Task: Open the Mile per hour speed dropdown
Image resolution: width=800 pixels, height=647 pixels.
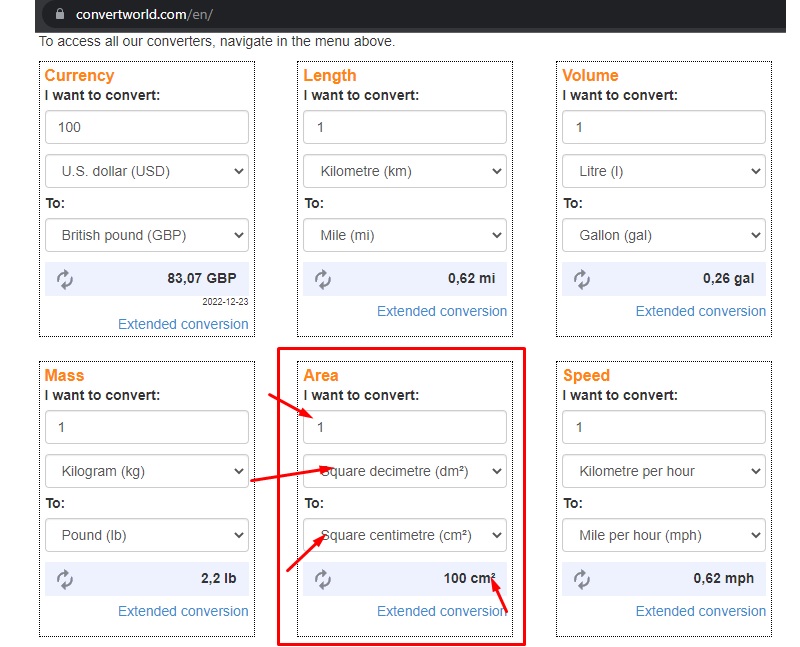Action: pyautogui.click(x=663, y=535)
